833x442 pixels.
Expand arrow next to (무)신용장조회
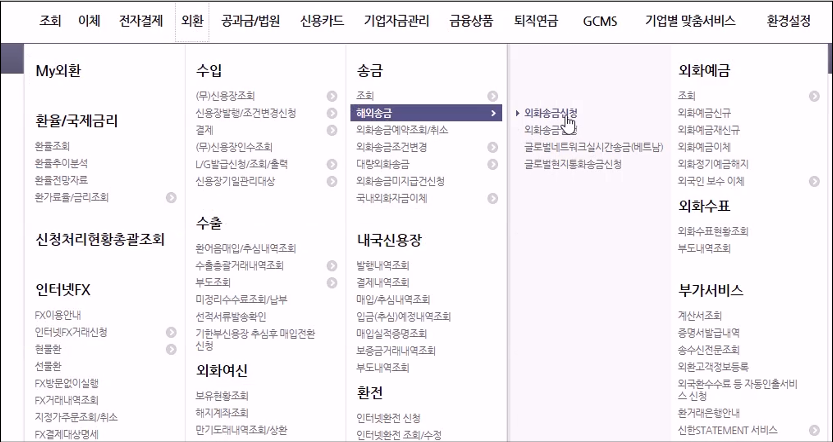click(332, 96)
